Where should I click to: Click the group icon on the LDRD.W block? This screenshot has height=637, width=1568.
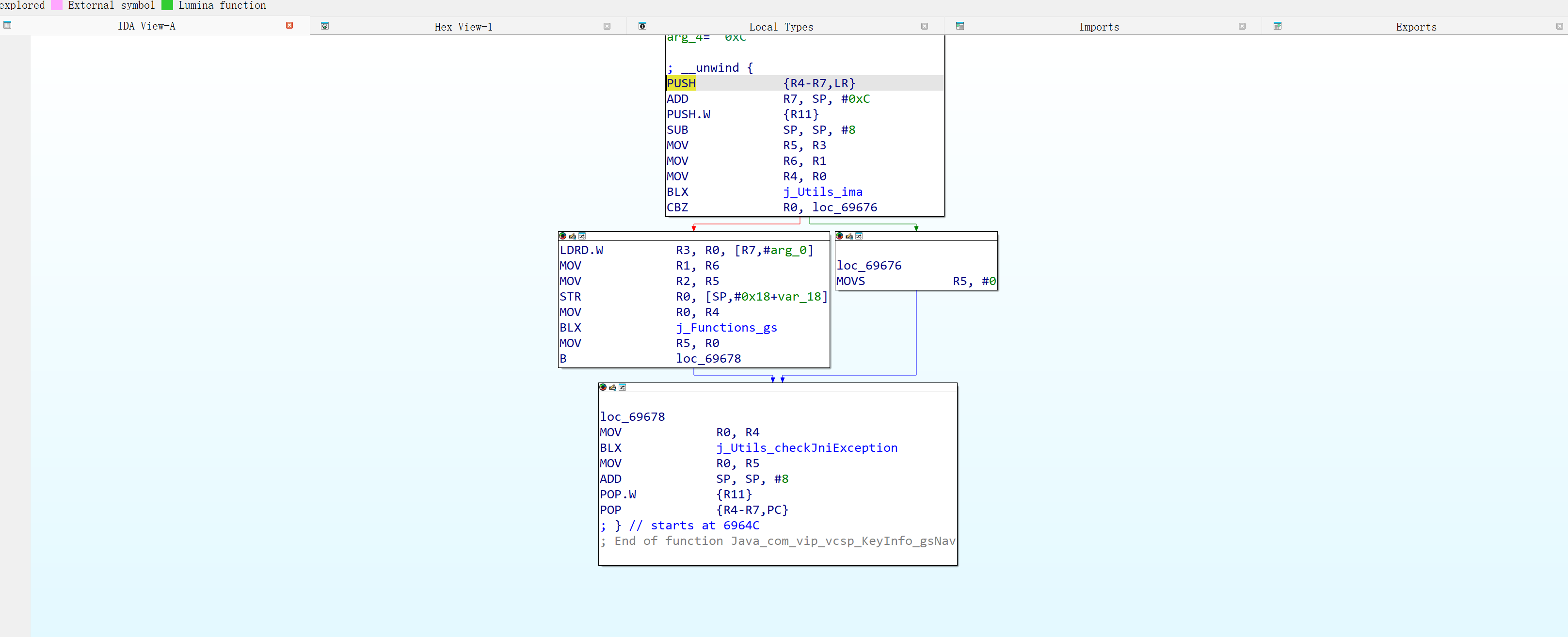[x=582, y=236]
